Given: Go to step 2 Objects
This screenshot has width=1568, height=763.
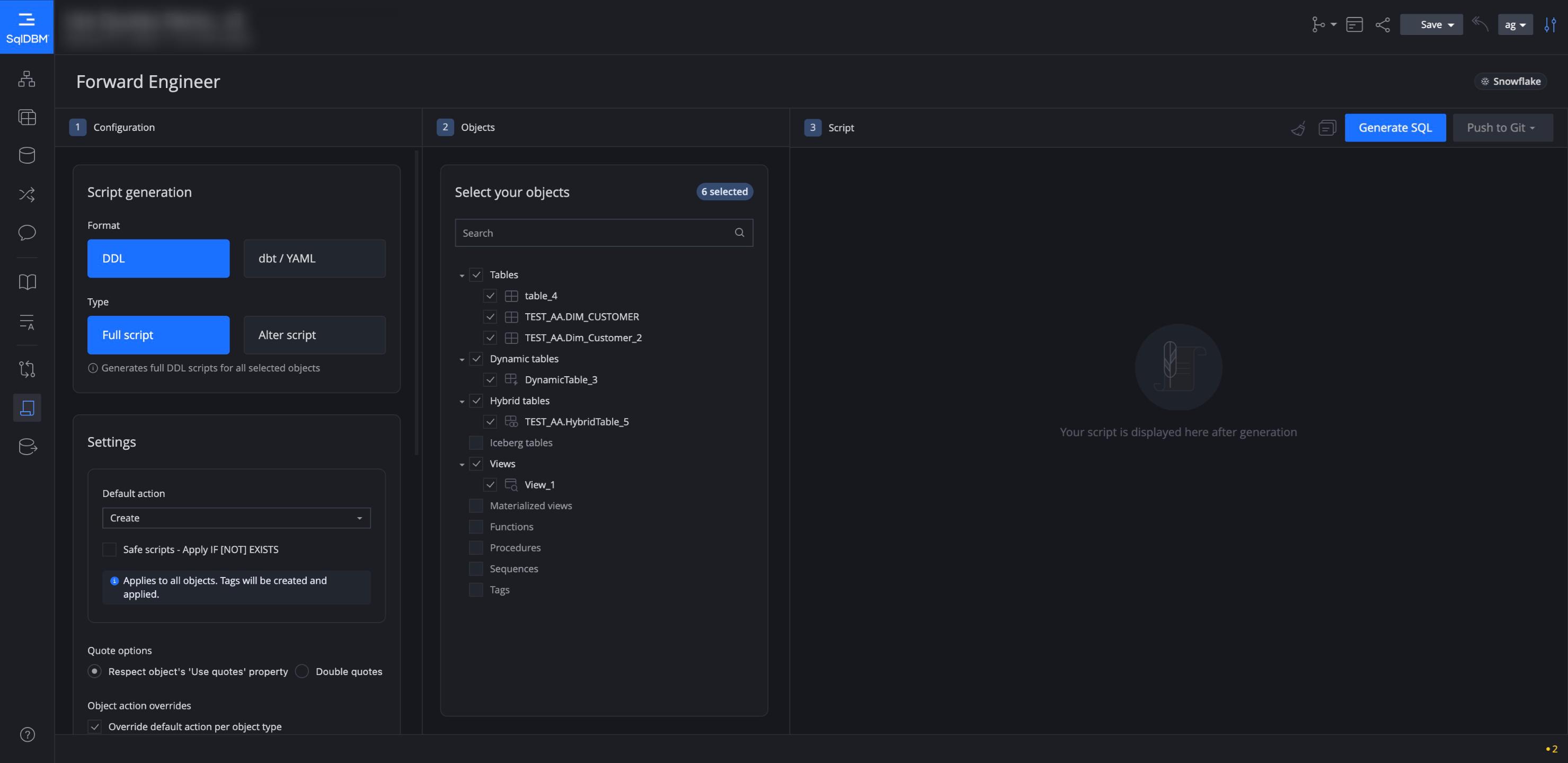Looking at the screenshot, I should tap(466, 127).
